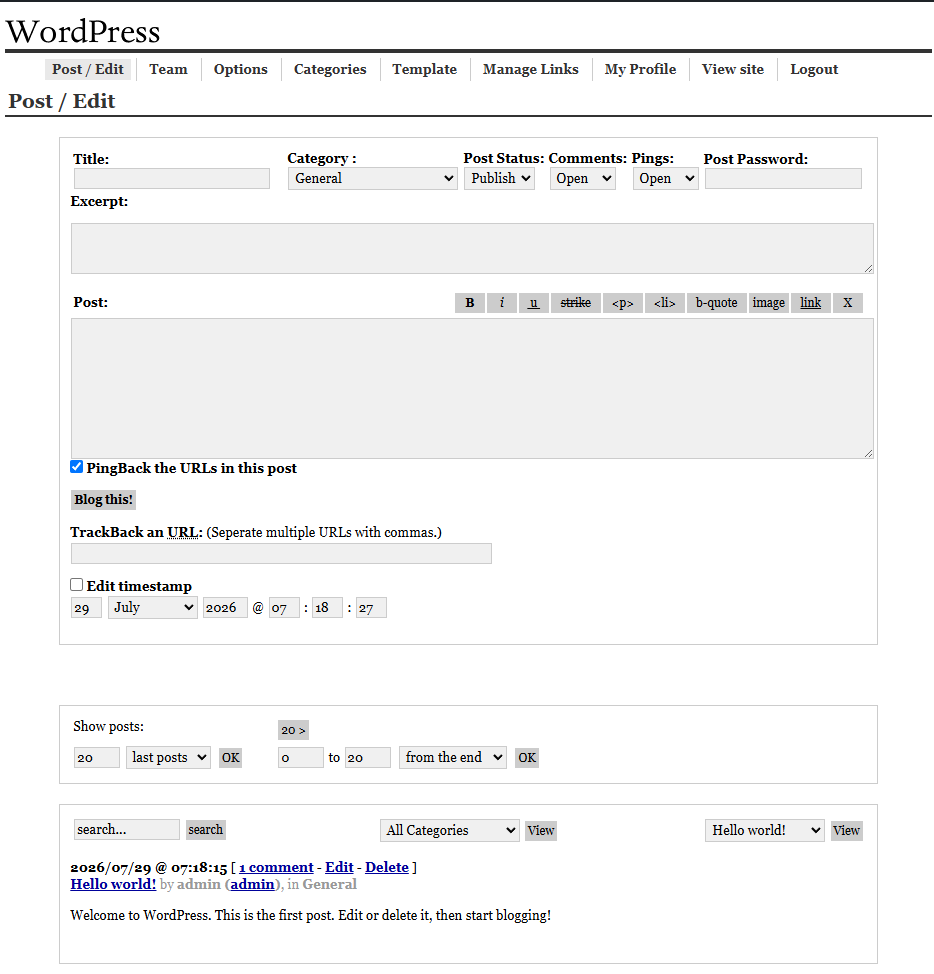The width and height of the screenshot is (934, 974).
Task: Open the Hello world! post selector dropdown
Action: point(765,831)
